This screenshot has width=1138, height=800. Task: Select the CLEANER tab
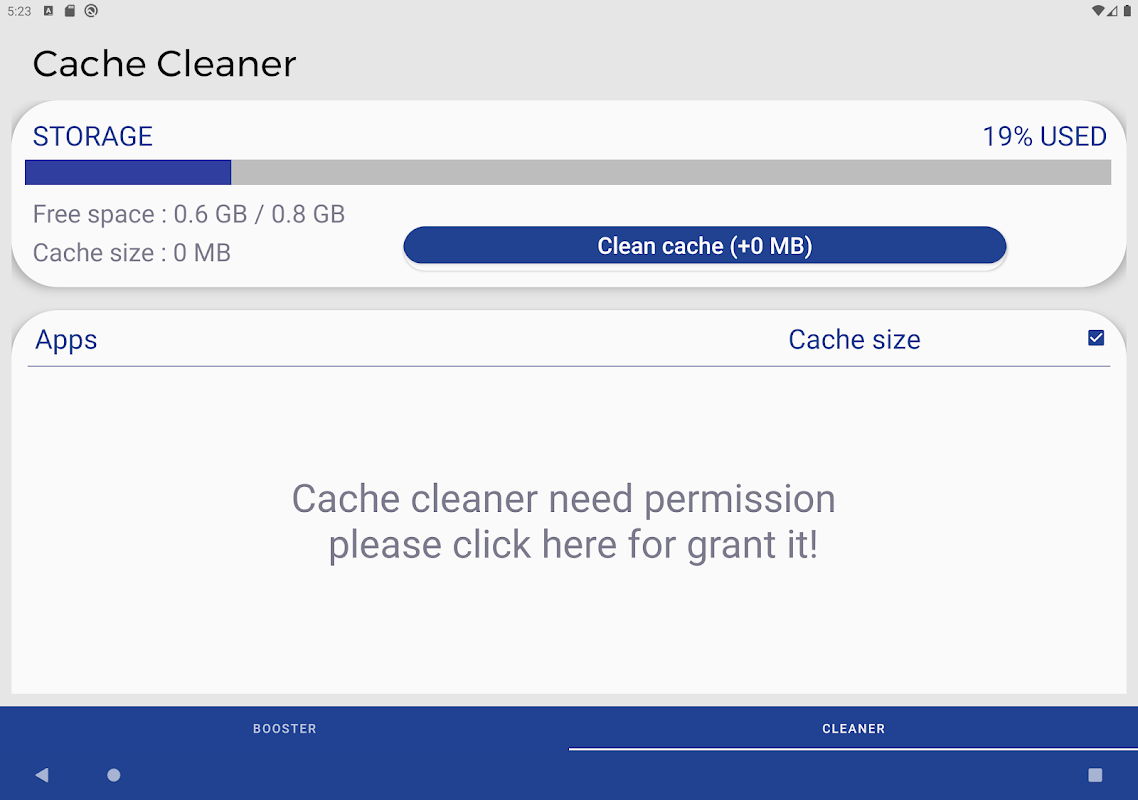853,729
